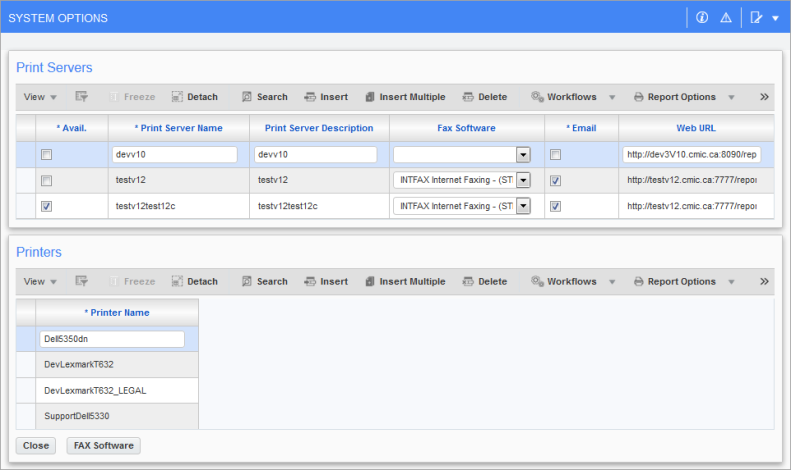Click Report Options in Printers toolbar

pyautogui.click(x=674, y=281)
